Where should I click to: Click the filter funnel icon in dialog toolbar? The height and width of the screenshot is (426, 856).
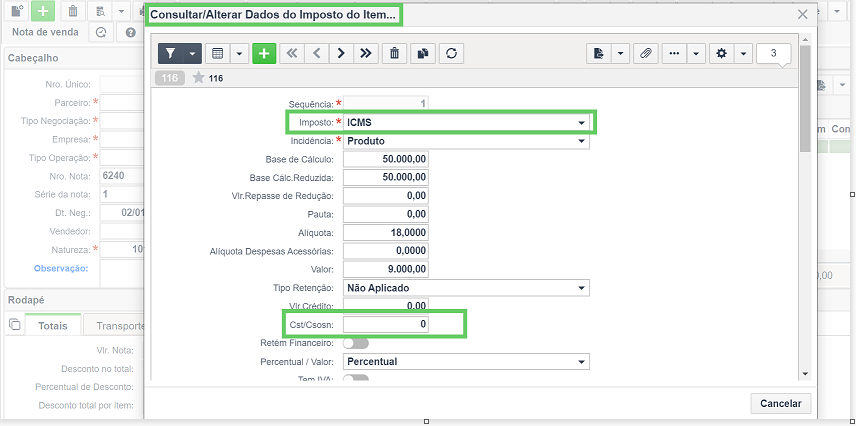point(171,54)
